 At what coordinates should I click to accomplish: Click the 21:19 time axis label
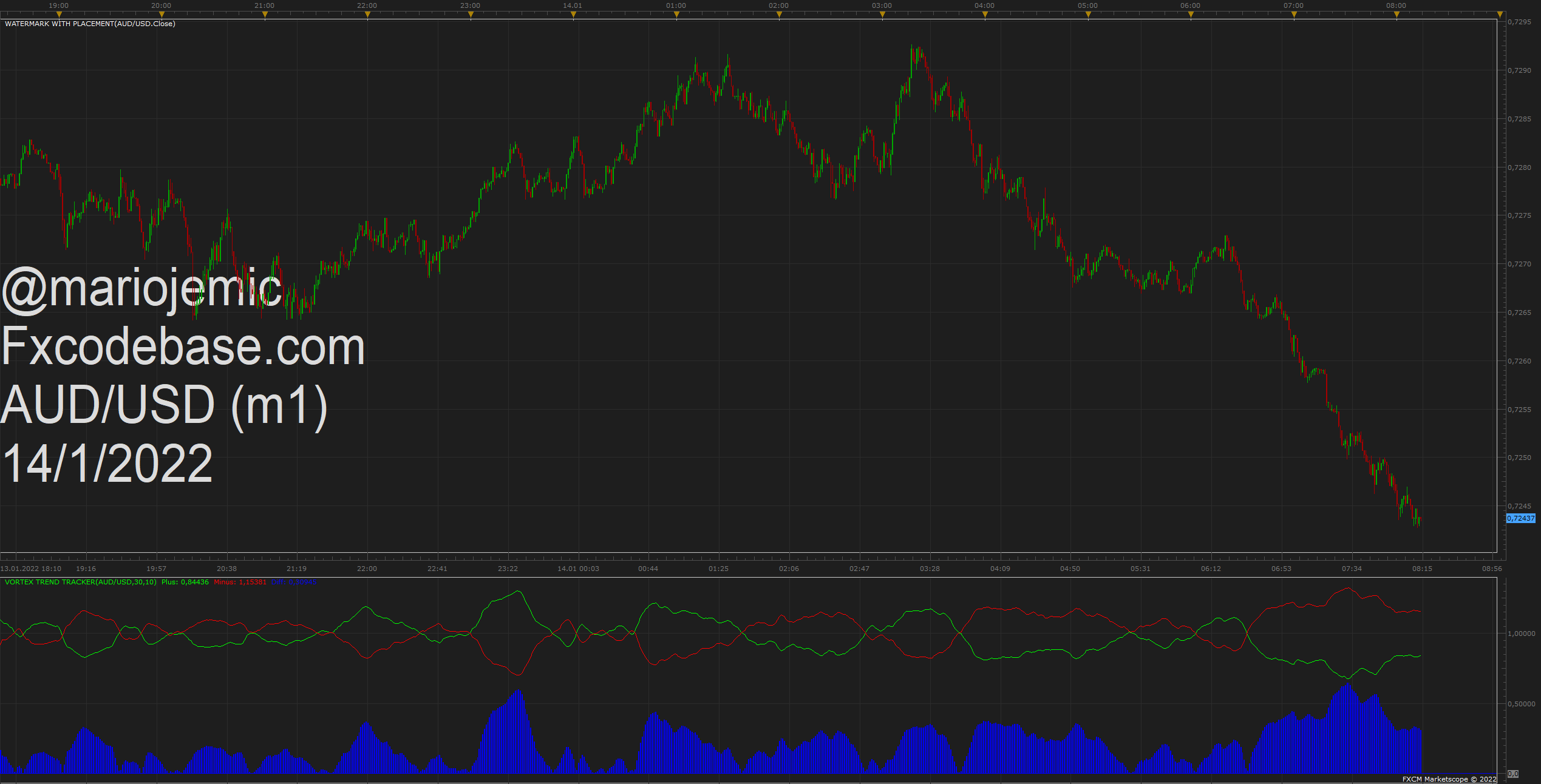297,569
